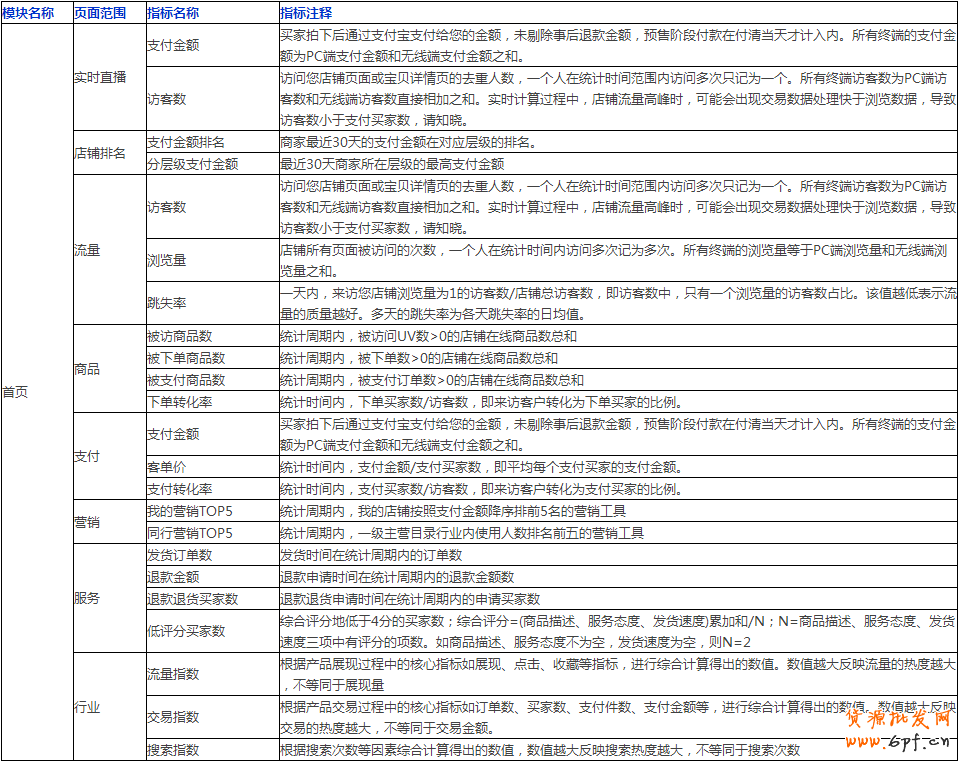Click the note starting '综合评分地低于4分的买家数'
This screenshot has width=960, height=763.
pyautogui.click(x=618, y=631)
